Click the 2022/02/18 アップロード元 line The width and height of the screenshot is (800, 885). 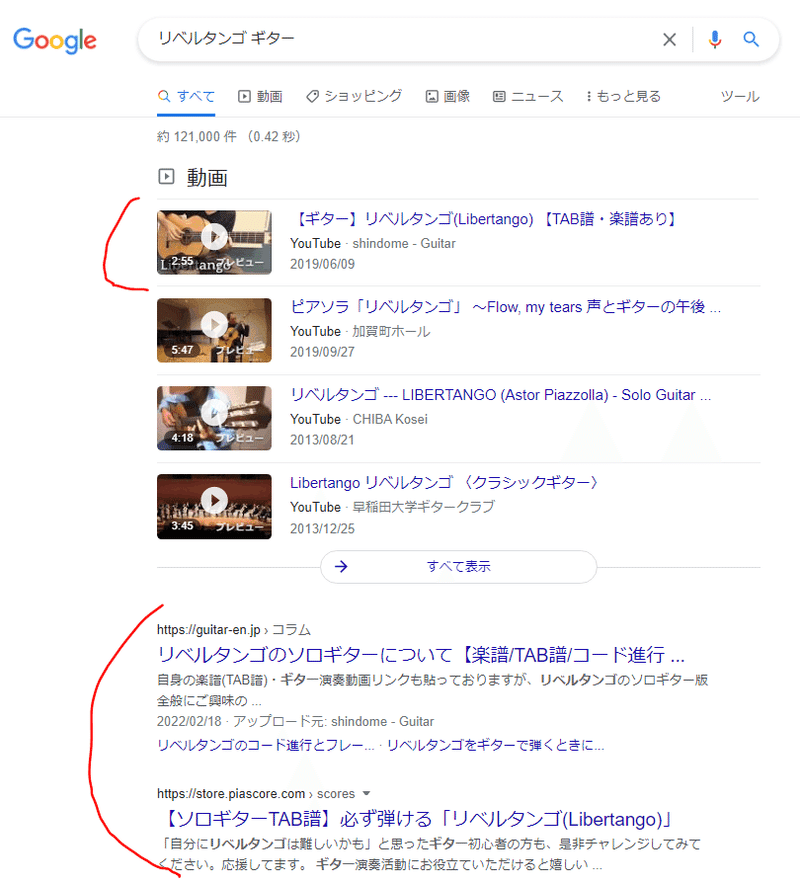point(295,722)
